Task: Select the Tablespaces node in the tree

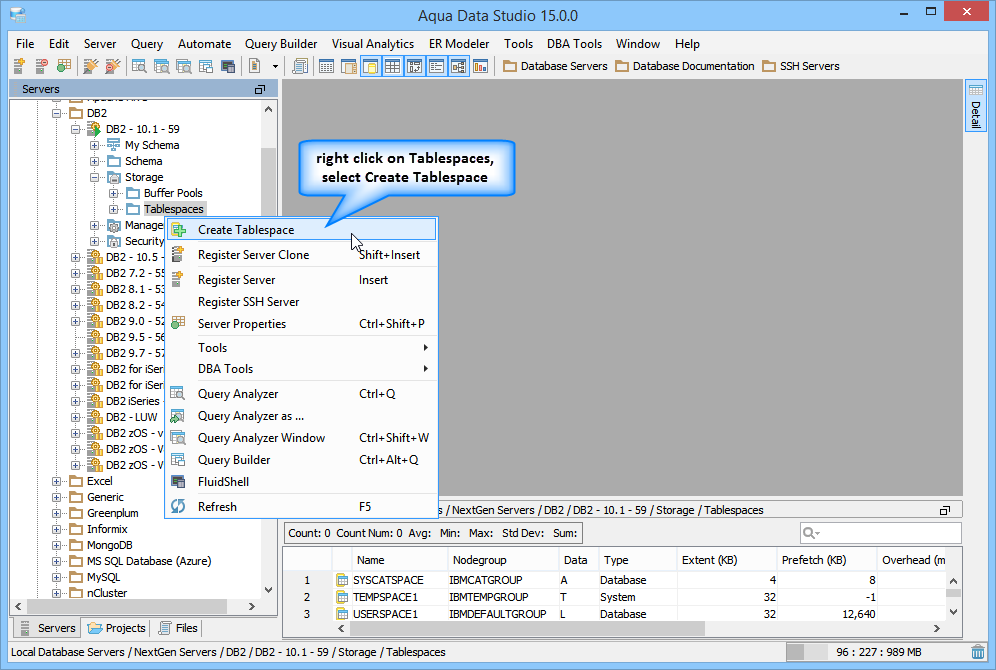Action: 173,209
